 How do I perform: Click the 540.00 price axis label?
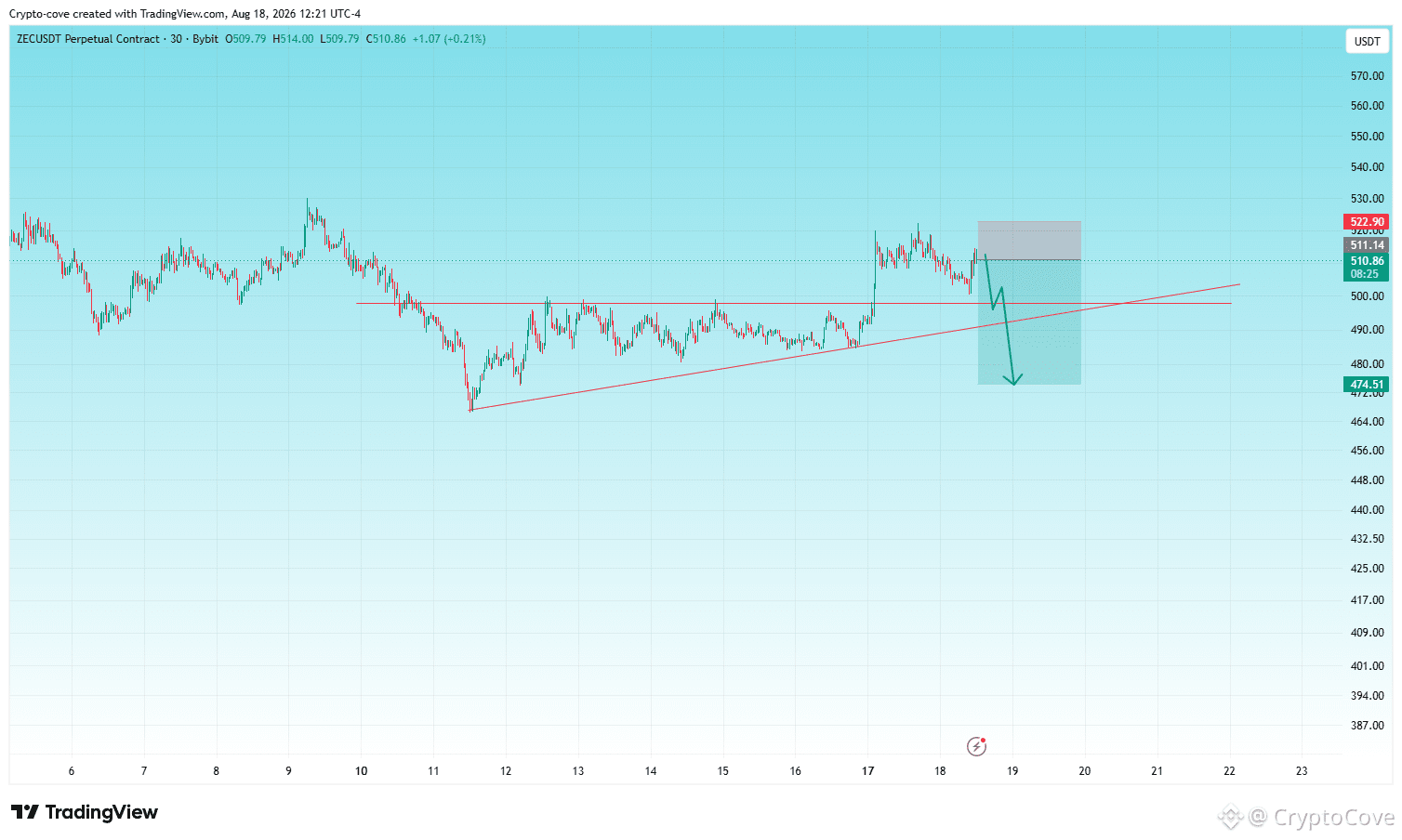[x=1367, y=167]
